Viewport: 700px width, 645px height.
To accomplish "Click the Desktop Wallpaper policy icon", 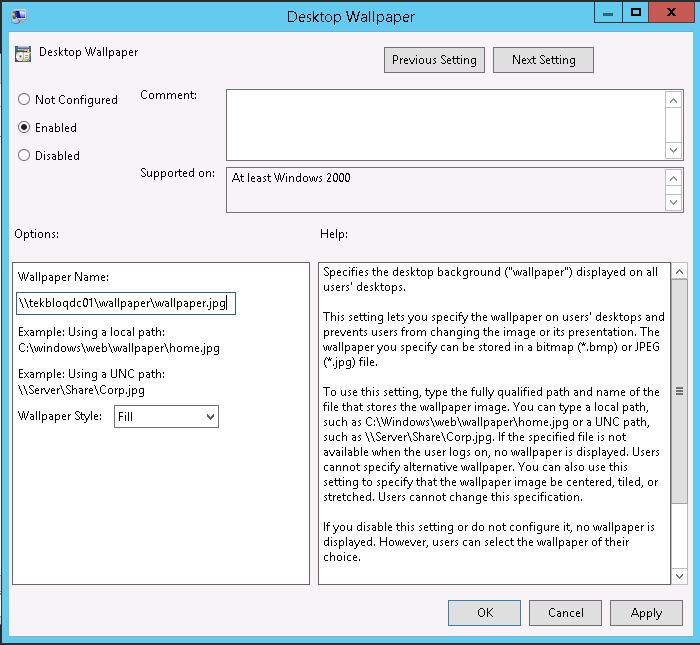I will 23,54.
